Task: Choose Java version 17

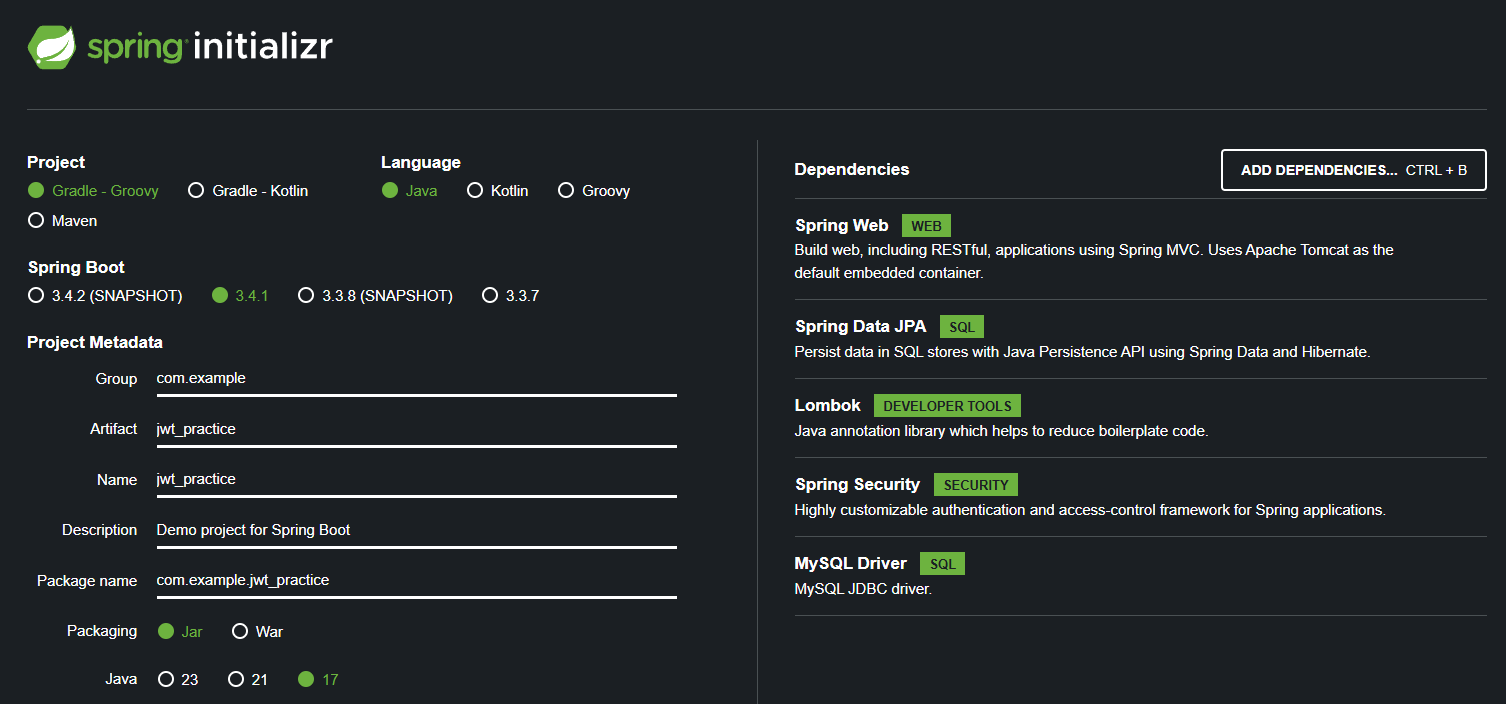Action: [x=319, y=679]
